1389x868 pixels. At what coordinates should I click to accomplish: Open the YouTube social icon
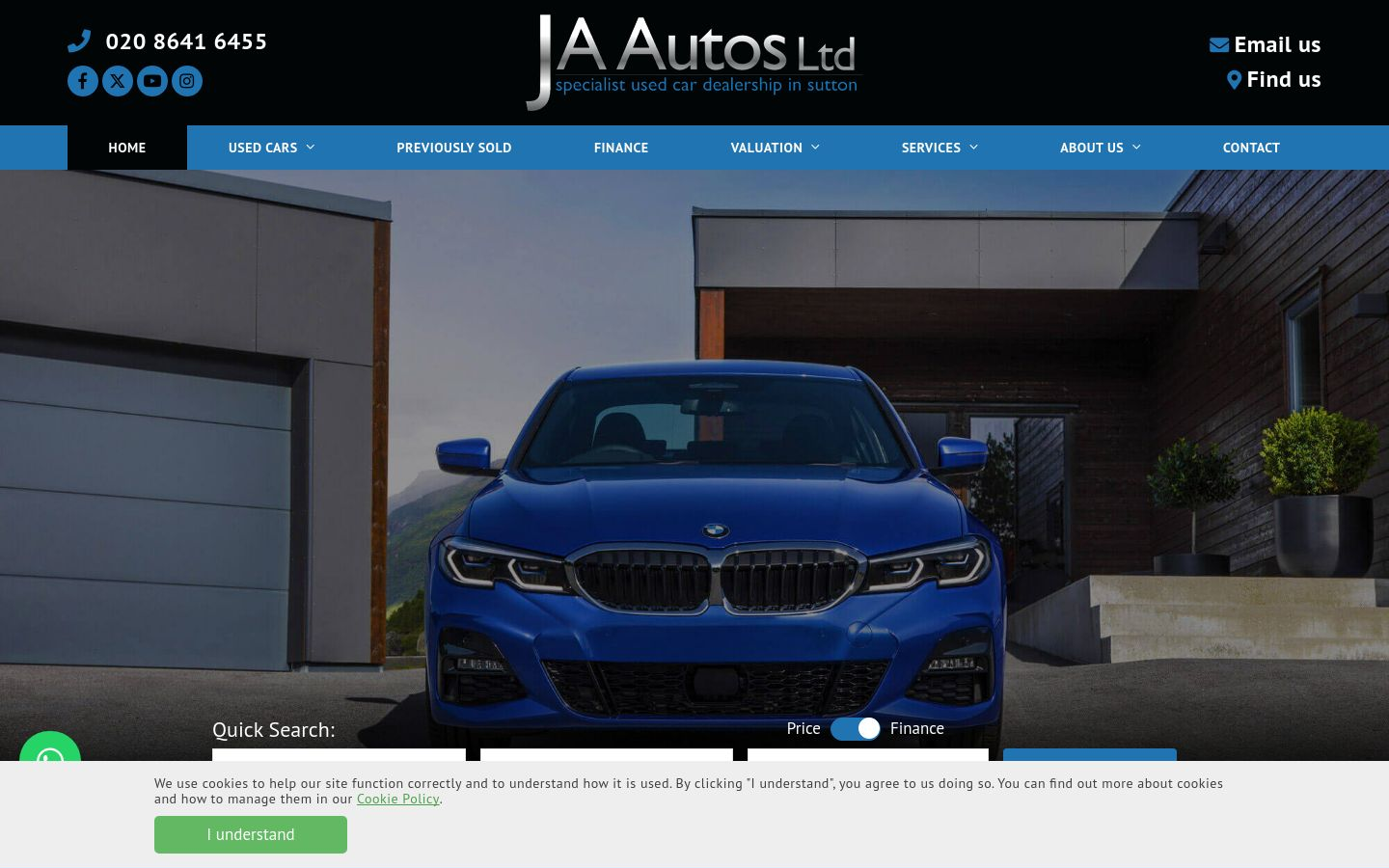pyautogui.click(x=152, y=81)
